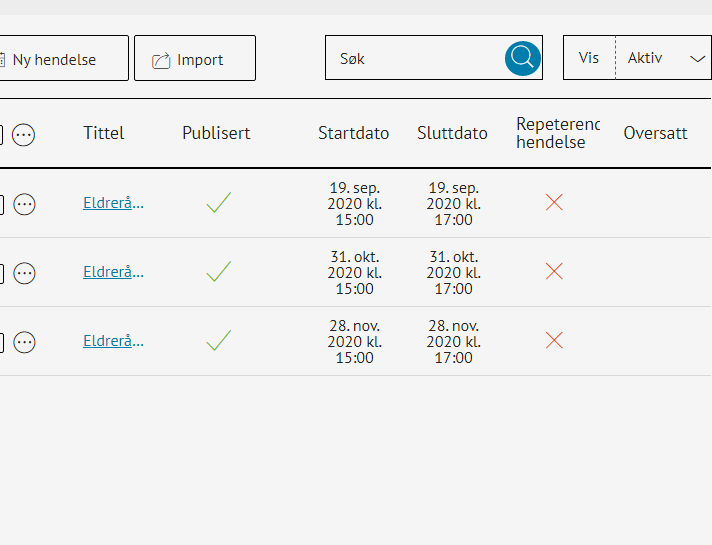Screen dimensions: 712x545
Task: Sort table by Startdato column
Action: [350, 133]
